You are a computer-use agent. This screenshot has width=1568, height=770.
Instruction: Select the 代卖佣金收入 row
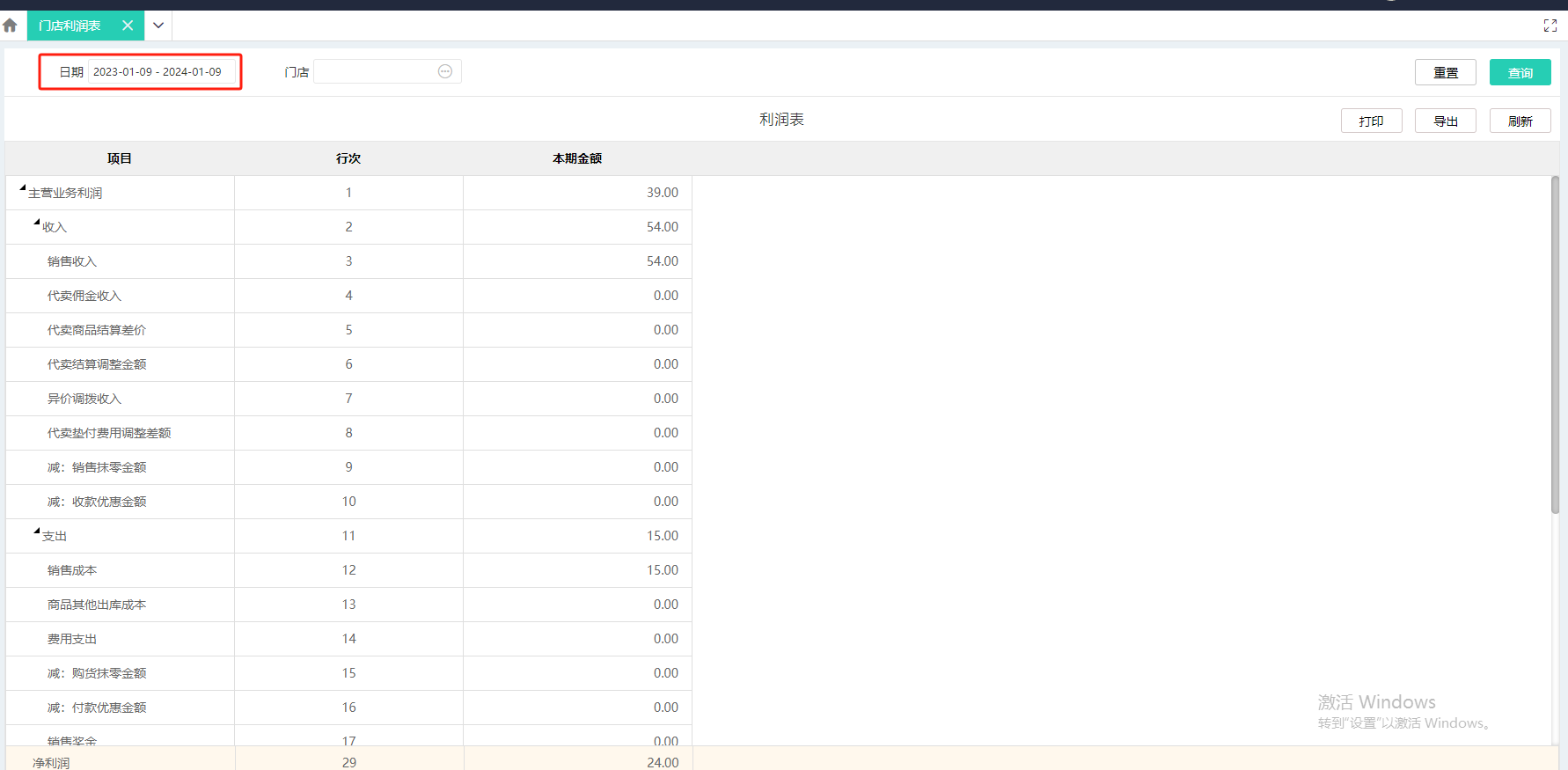pos(348,296)
